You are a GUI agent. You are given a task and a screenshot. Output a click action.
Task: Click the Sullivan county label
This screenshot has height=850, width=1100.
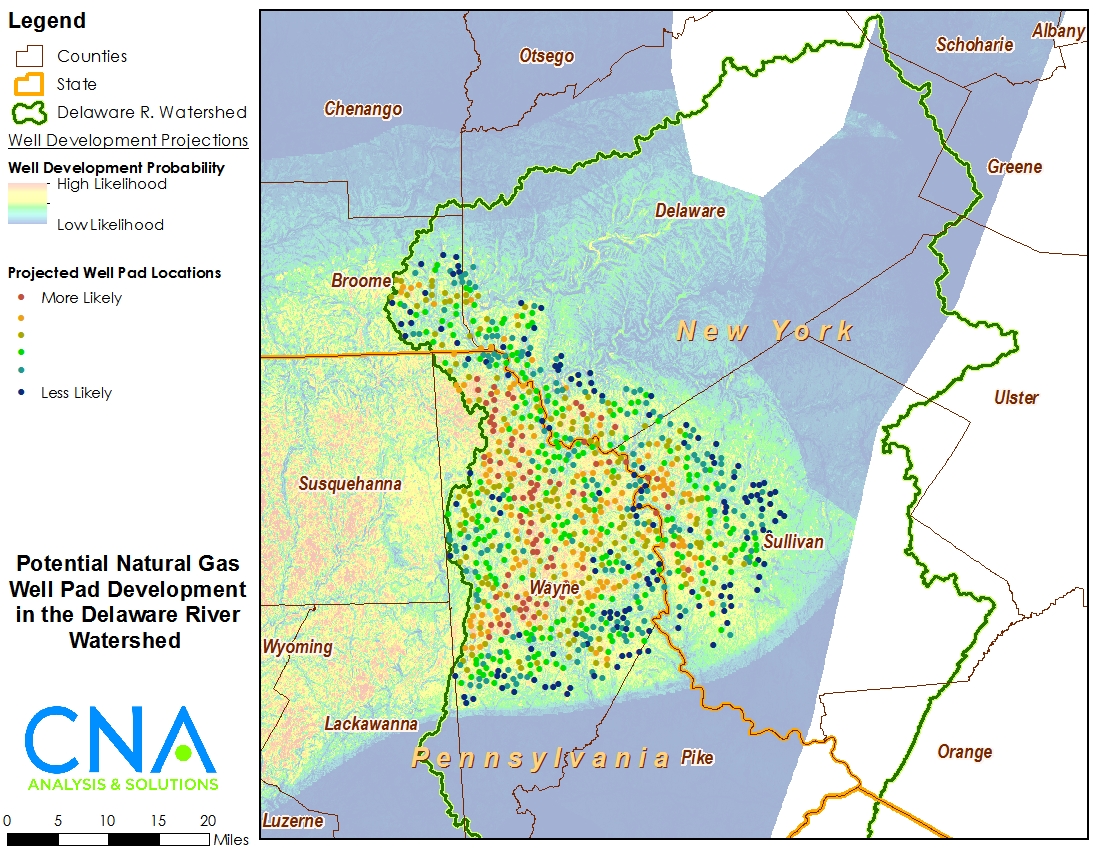(793, 541)
